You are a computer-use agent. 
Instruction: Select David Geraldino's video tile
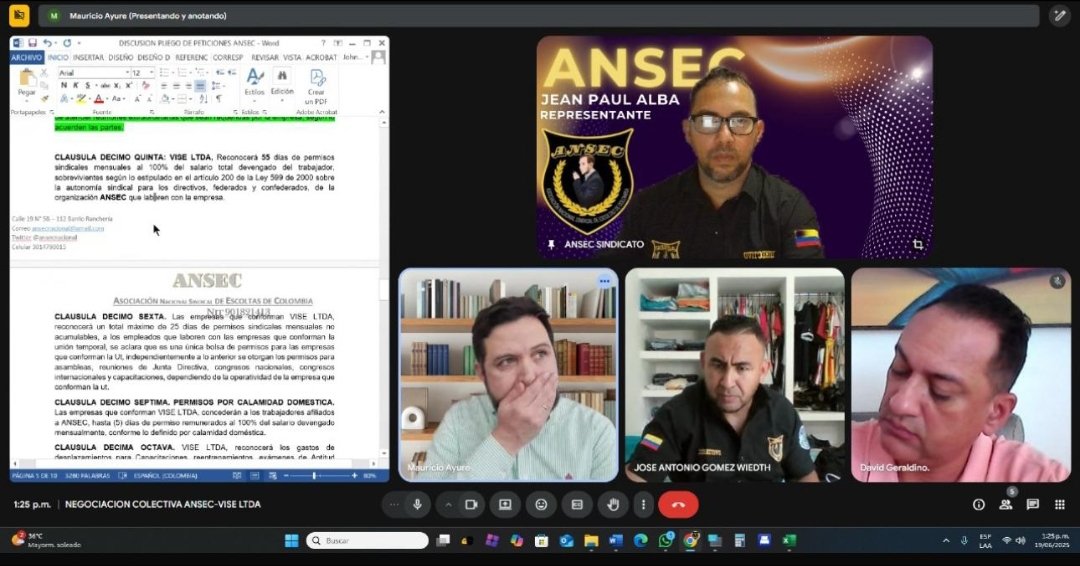click(961, 375)
